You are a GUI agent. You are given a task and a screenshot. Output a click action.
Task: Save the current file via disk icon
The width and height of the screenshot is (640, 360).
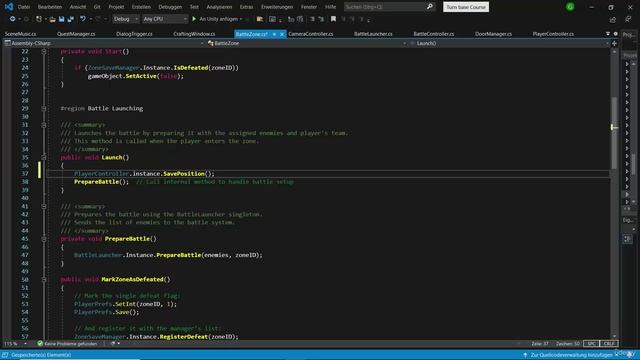coord(62,19)
